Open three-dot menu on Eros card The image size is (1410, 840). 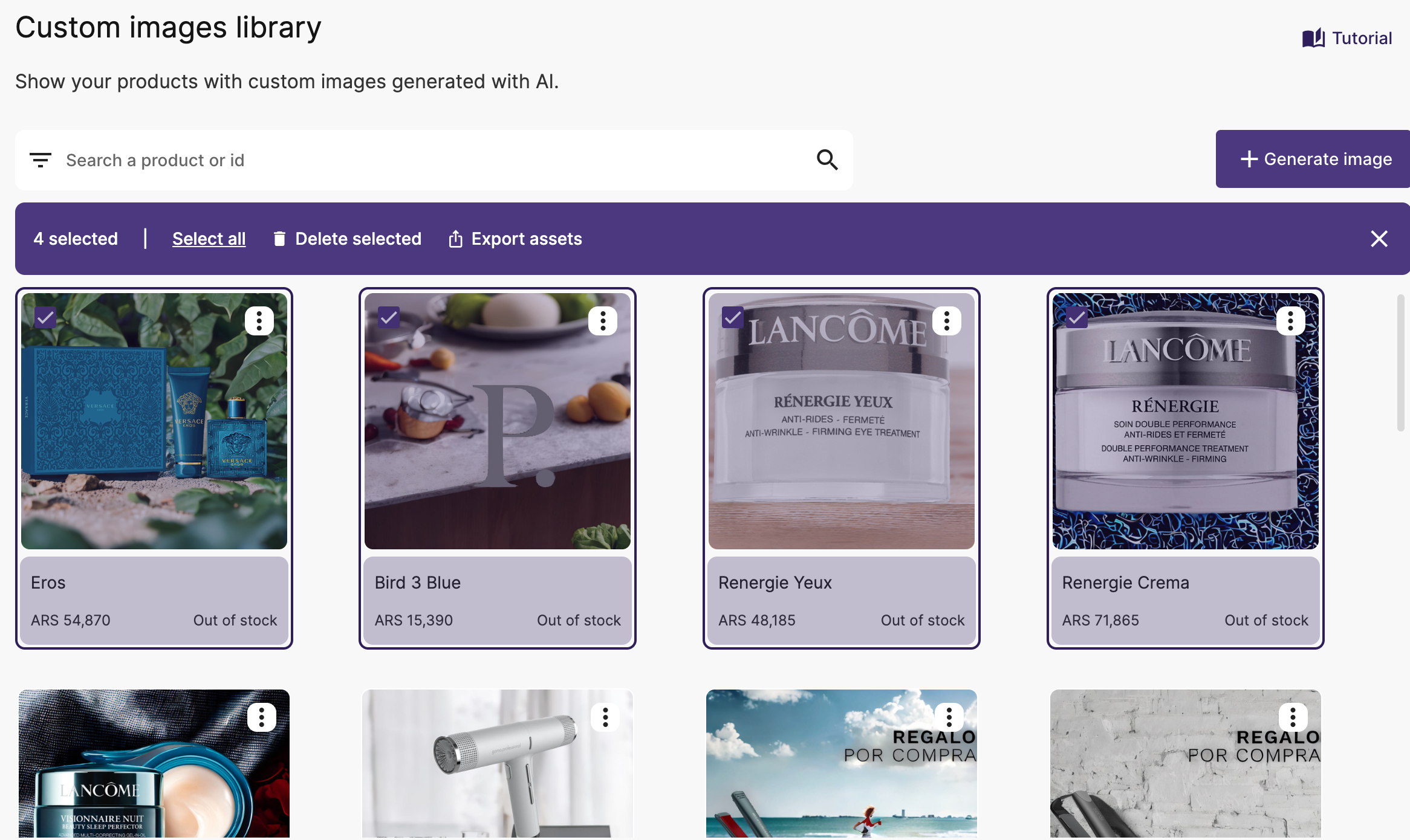pos(259,321)
